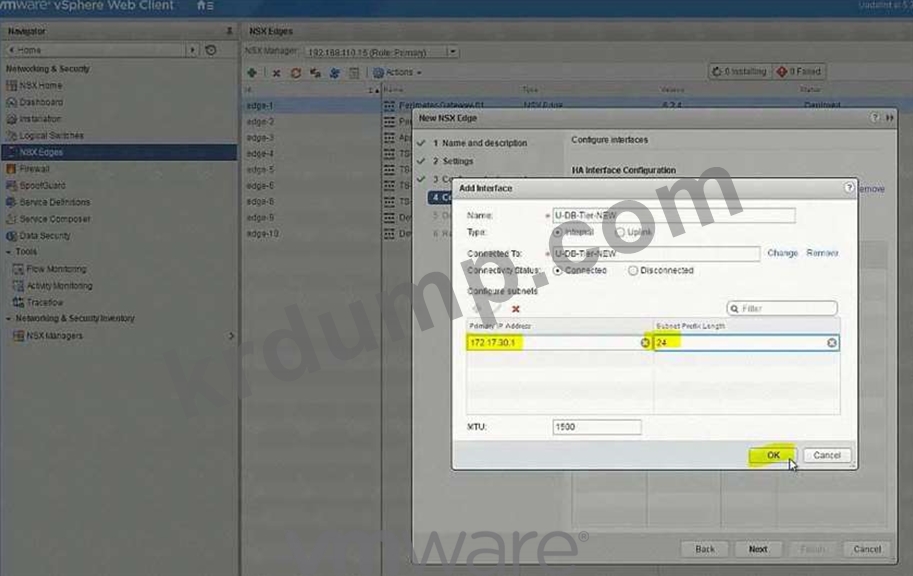Image resolution: width=913 pixels, height=576 pixels.
Task: Click the icon beside primary IP field
Action: pyautogui.click(x=645, y=343)
